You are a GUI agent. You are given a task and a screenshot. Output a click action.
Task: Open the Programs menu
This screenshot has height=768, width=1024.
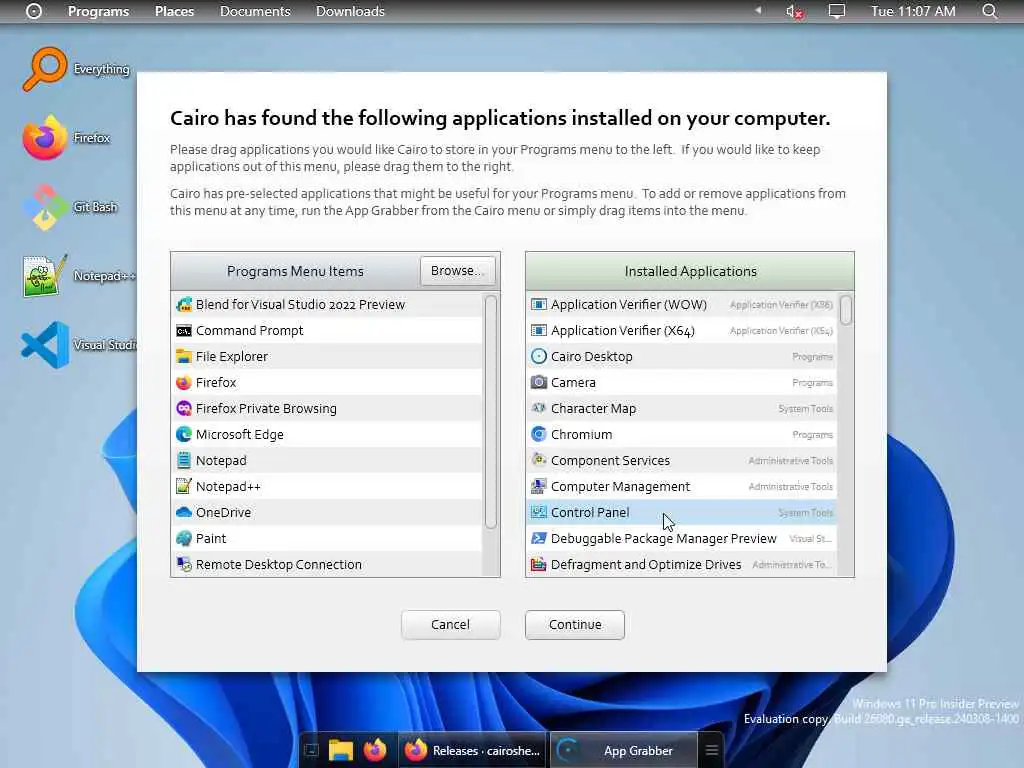pos(99,11)
